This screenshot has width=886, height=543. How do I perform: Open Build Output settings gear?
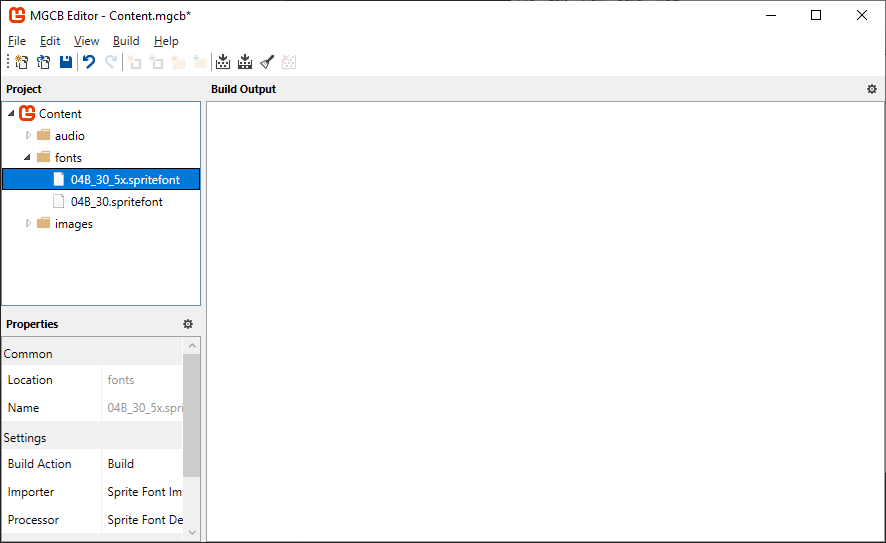[x=872, y=89]
